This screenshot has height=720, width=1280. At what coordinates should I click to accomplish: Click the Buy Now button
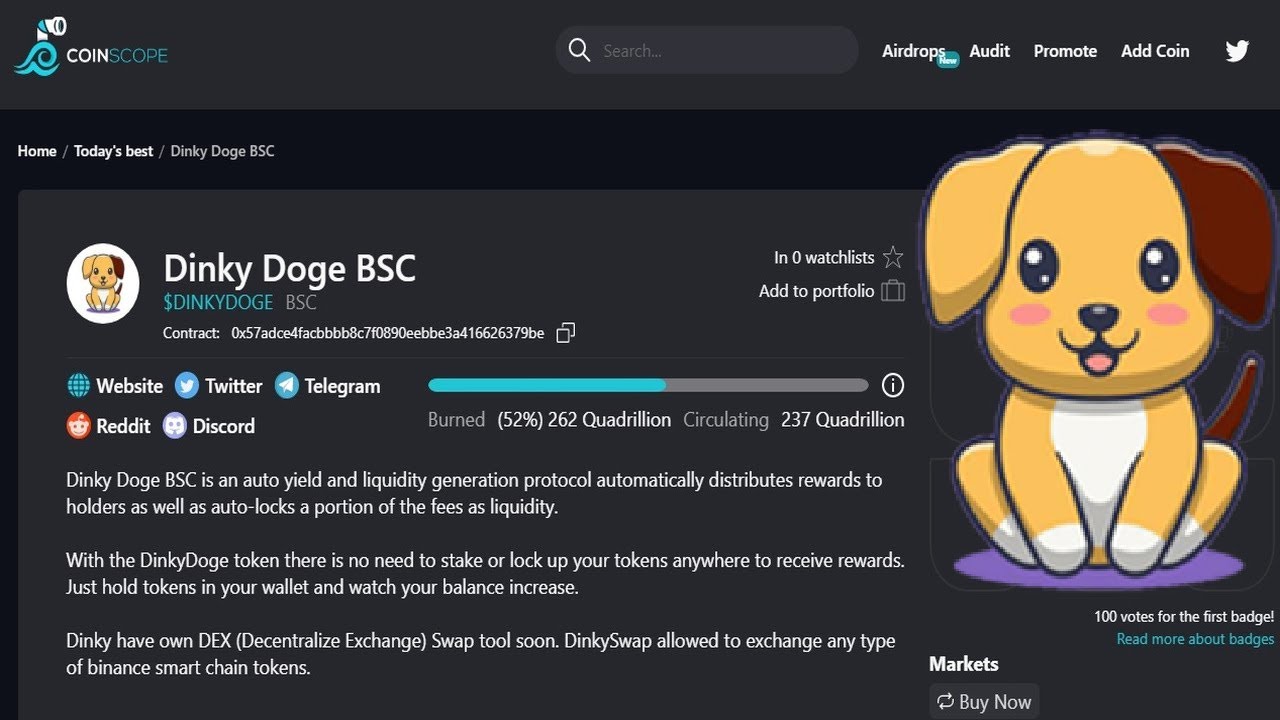(984, 702)
